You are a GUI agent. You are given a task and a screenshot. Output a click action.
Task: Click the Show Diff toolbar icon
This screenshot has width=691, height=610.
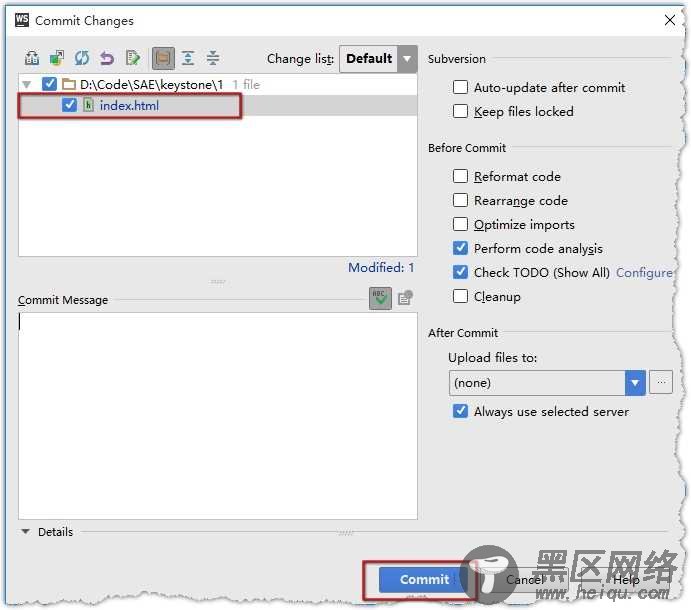pyautogui.click(x=32, y=58)
